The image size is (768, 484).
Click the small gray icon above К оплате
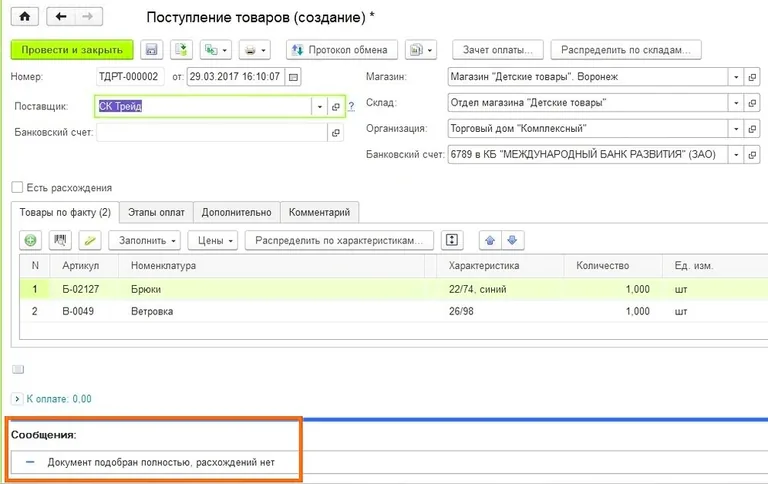coord(18,369)
